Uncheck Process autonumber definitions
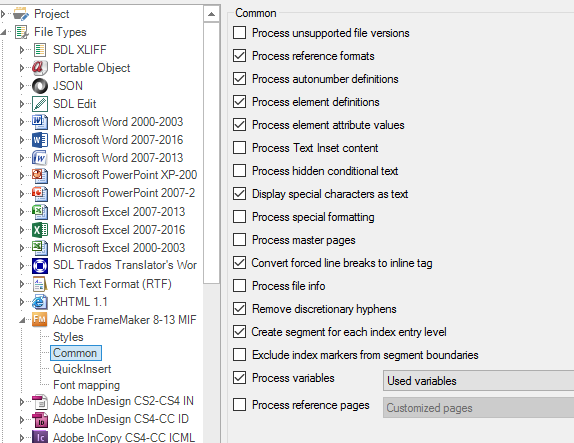The height and width of the screenshot is (443, 574). 239,79
